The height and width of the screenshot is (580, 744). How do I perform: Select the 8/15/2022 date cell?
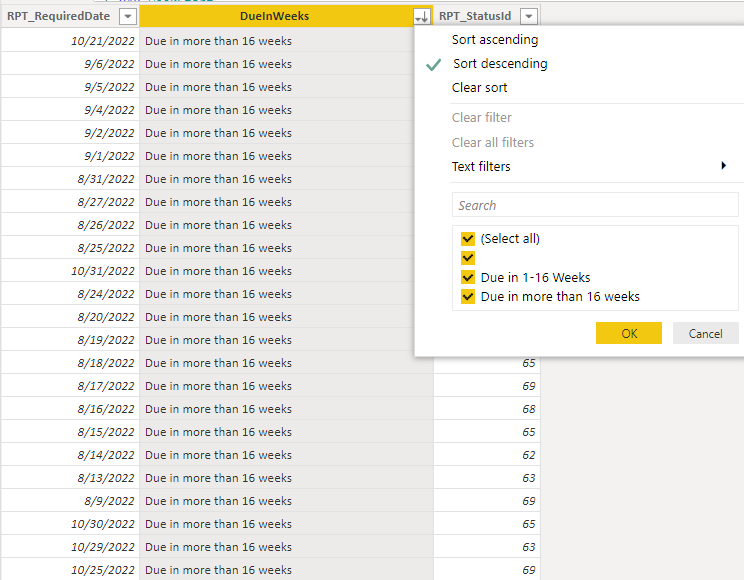coord(70,432)
